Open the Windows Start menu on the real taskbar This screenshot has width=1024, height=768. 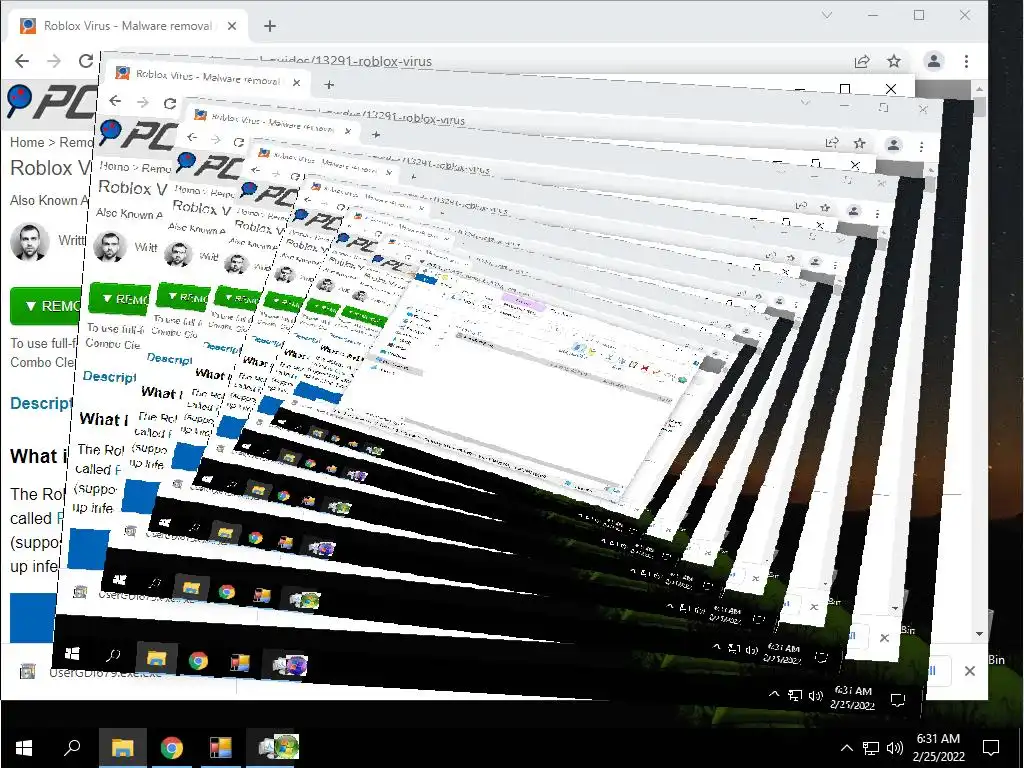click(24, 748)
